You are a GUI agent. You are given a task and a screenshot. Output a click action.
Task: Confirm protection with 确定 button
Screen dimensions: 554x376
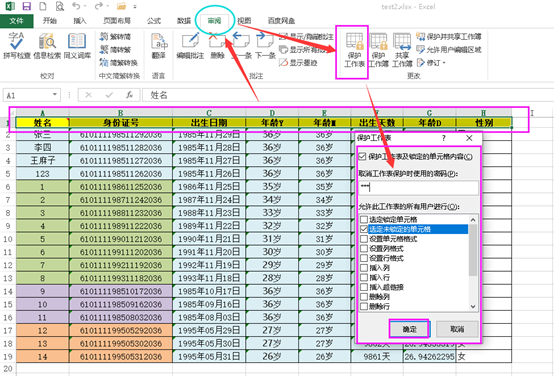tap(409, 329)
